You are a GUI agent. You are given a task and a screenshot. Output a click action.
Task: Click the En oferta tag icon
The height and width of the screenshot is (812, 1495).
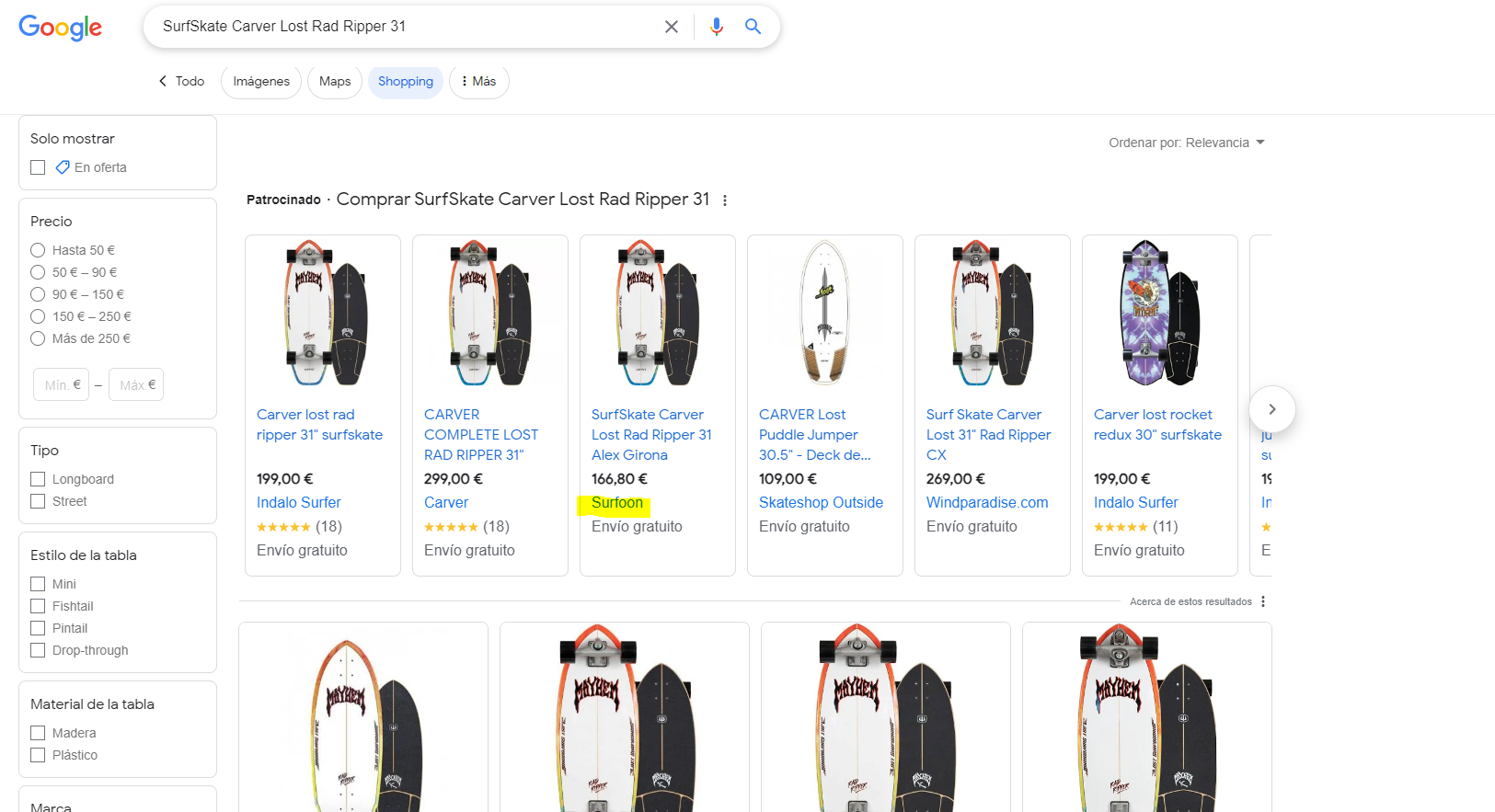(63, 167)
